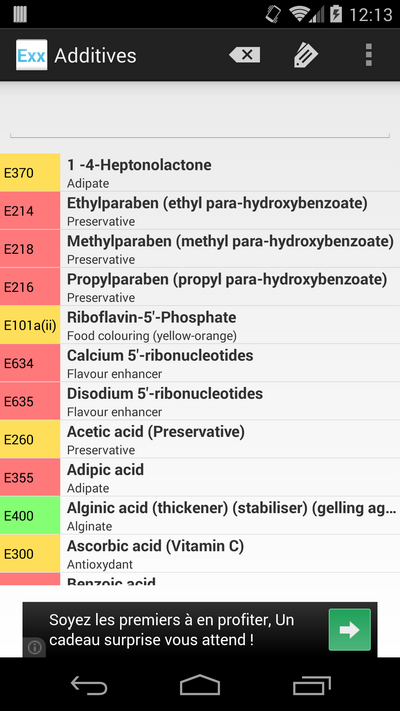
Task: Open the three-dot overflow menu
Action: point(369,55)
